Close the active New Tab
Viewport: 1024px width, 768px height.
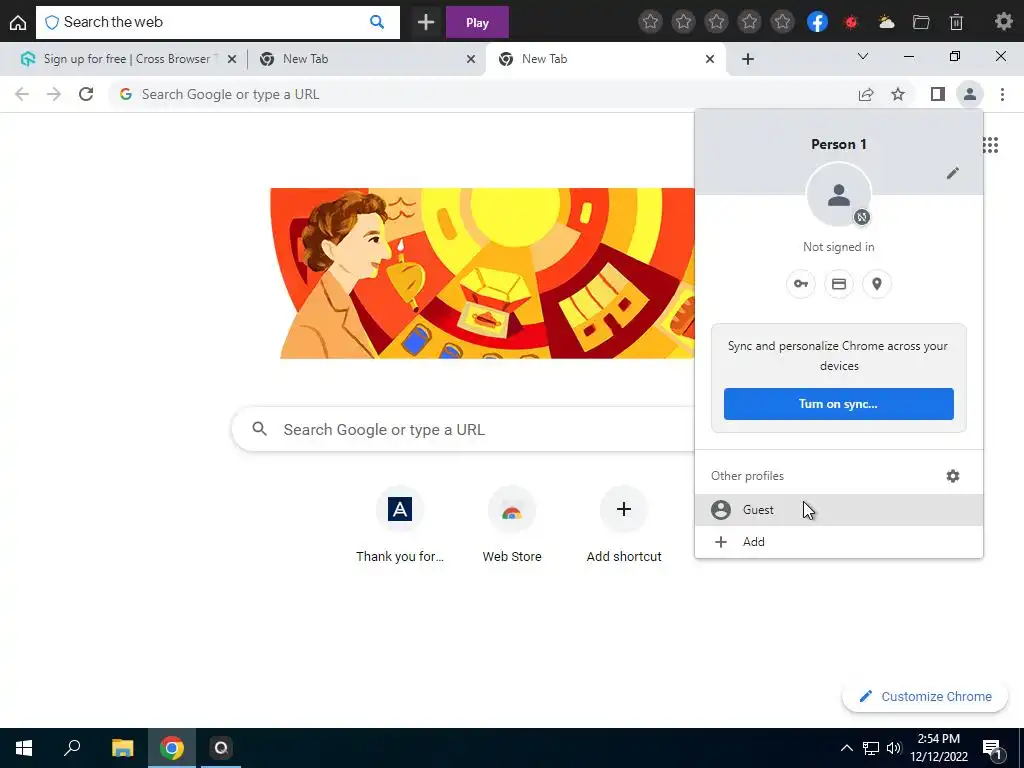click(x=710, y=59)
